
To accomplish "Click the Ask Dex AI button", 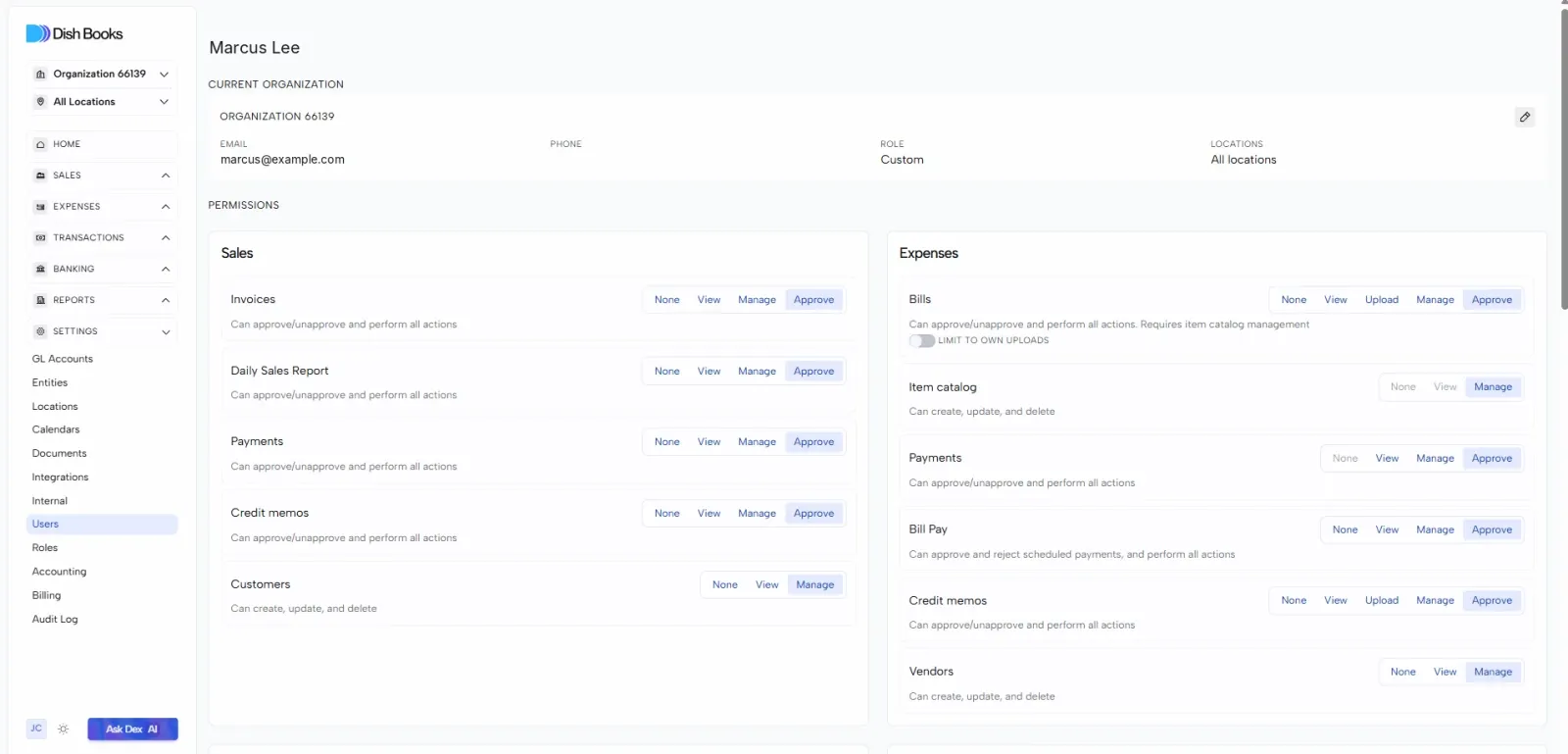I will coord(132,729).
